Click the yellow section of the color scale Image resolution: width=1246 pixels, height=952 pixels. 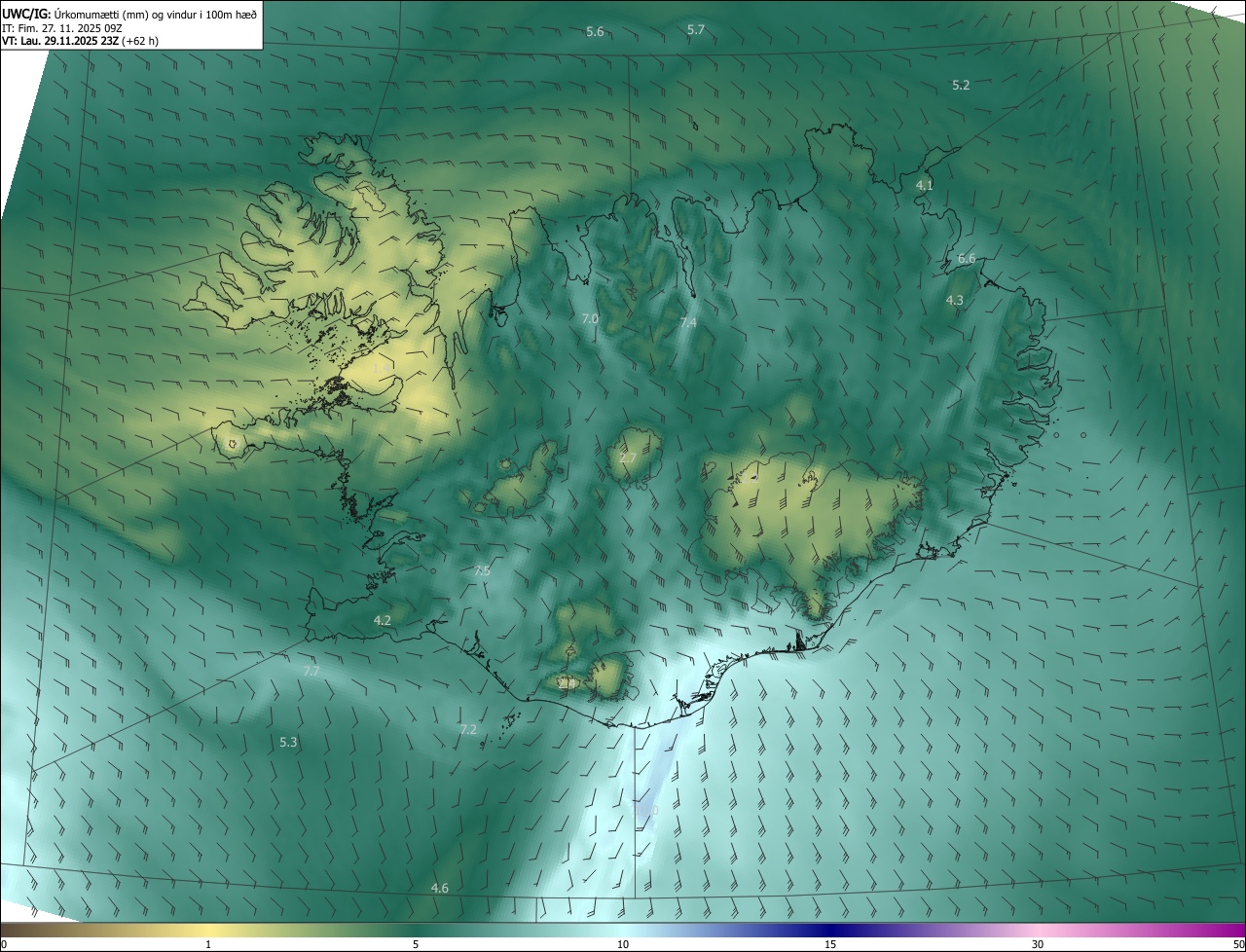[209, 930]
